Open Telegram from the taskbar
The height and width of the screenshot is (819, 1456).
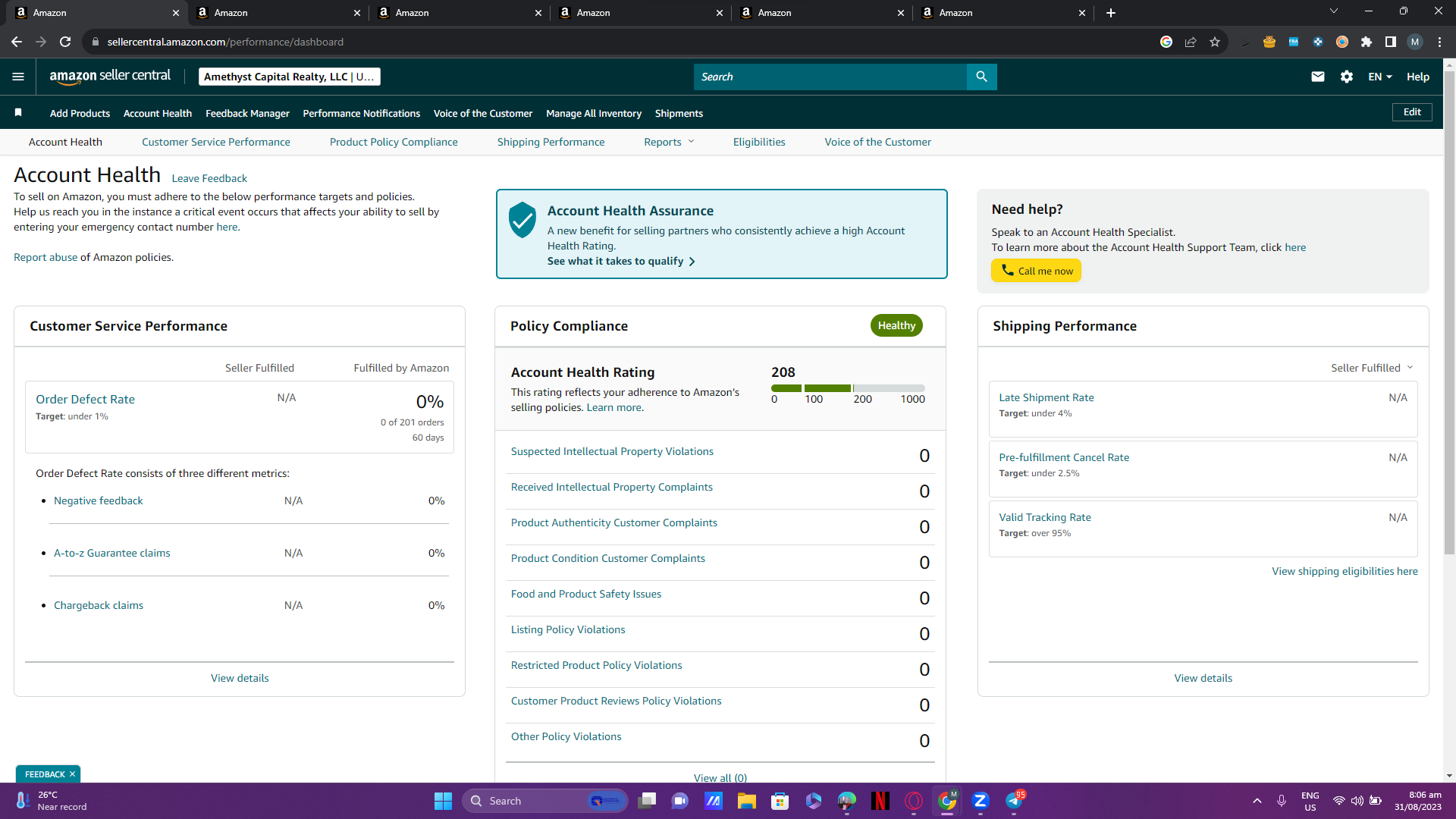(x=1014, y=801)
